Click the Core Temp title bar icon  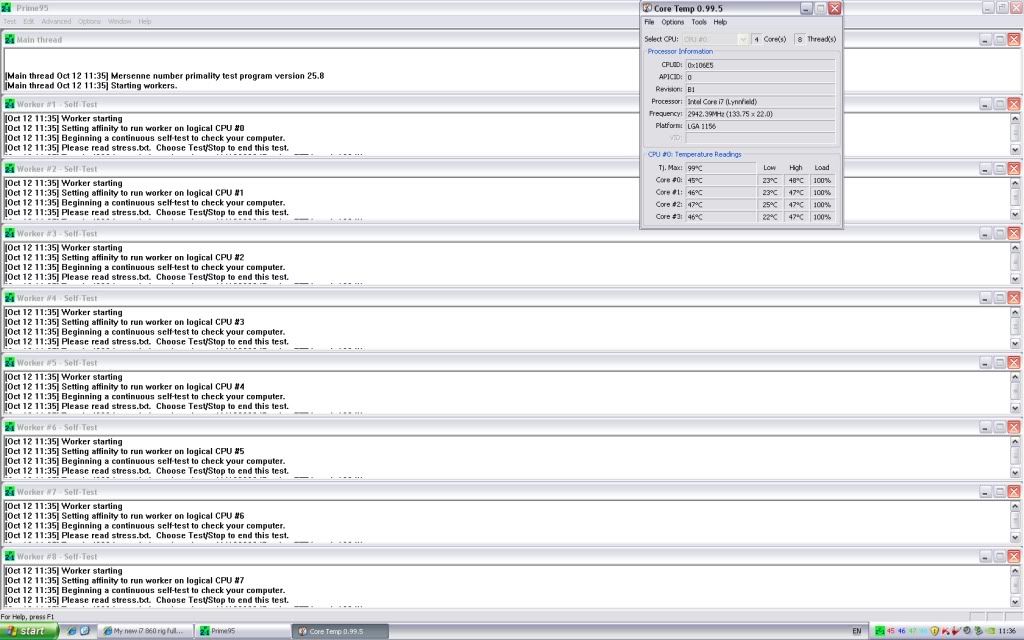pyautogui.click(x=647, y=8)
